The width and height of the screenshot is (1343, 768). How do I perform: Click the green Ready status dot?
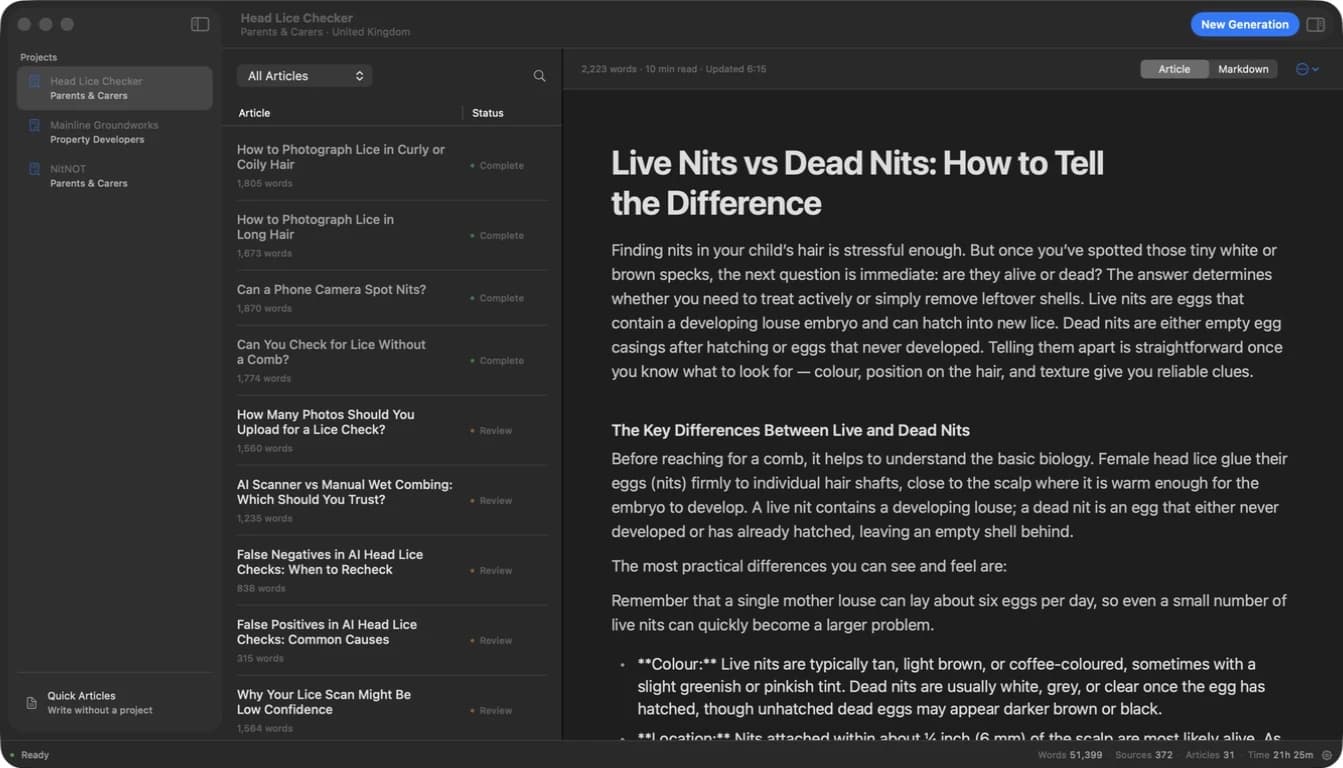pos(13,755)
